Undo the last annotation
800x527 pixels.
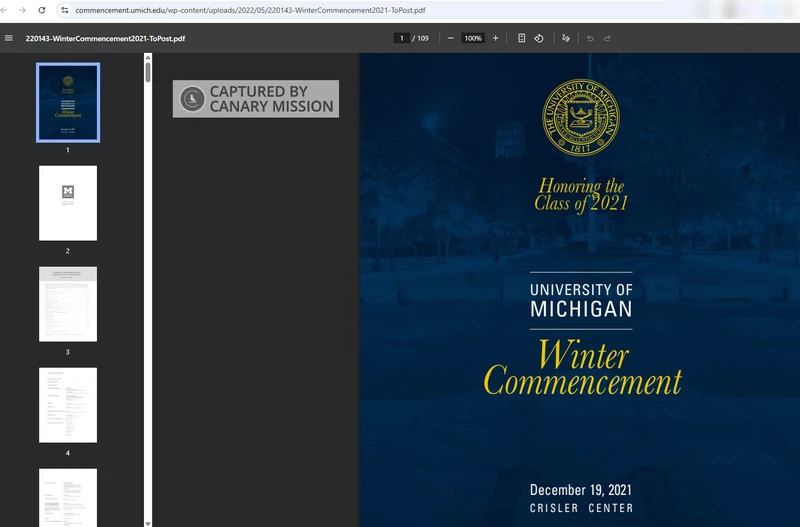click(x=590, y=38)
